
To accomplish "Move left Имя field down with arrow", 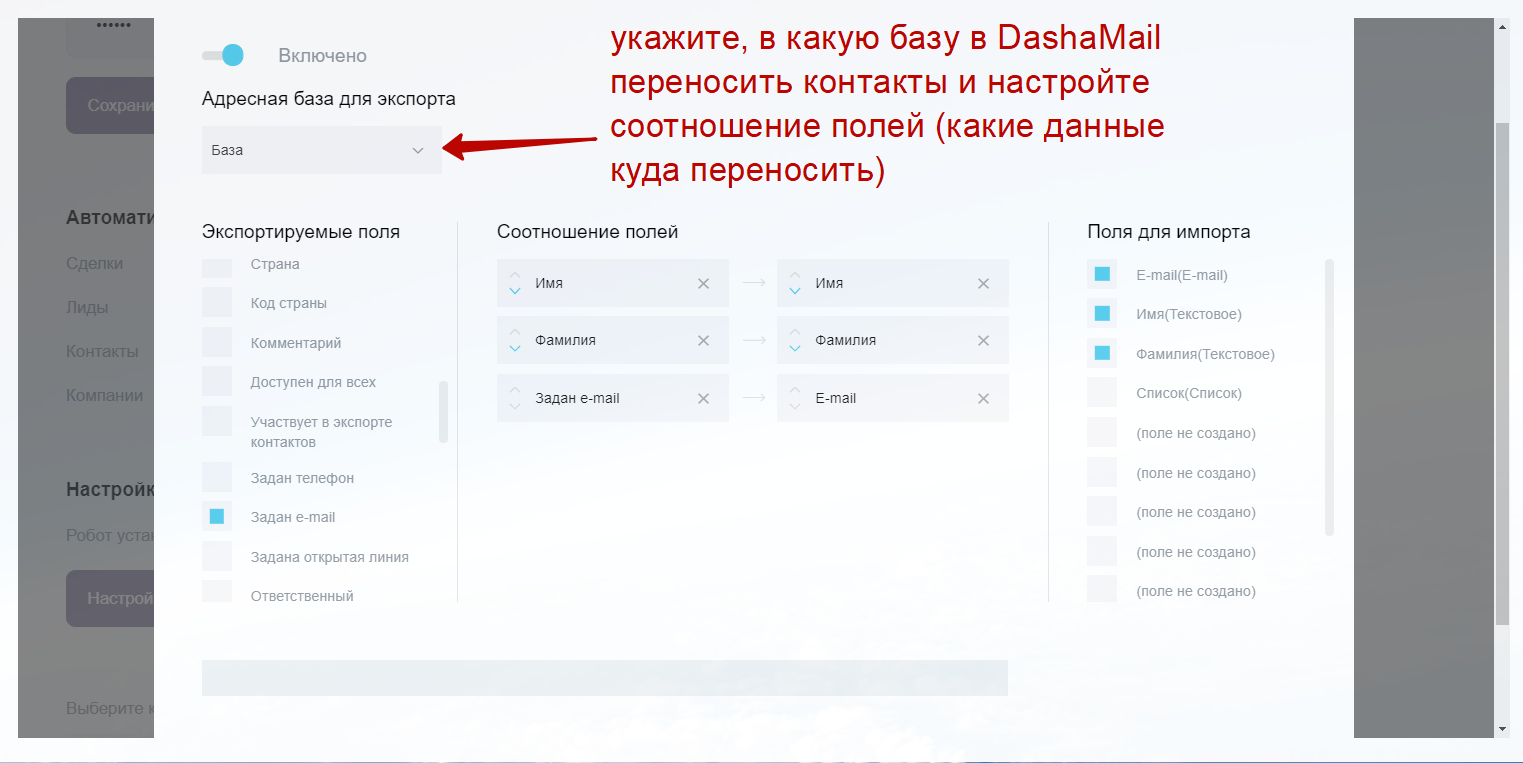I will point(515,291).
